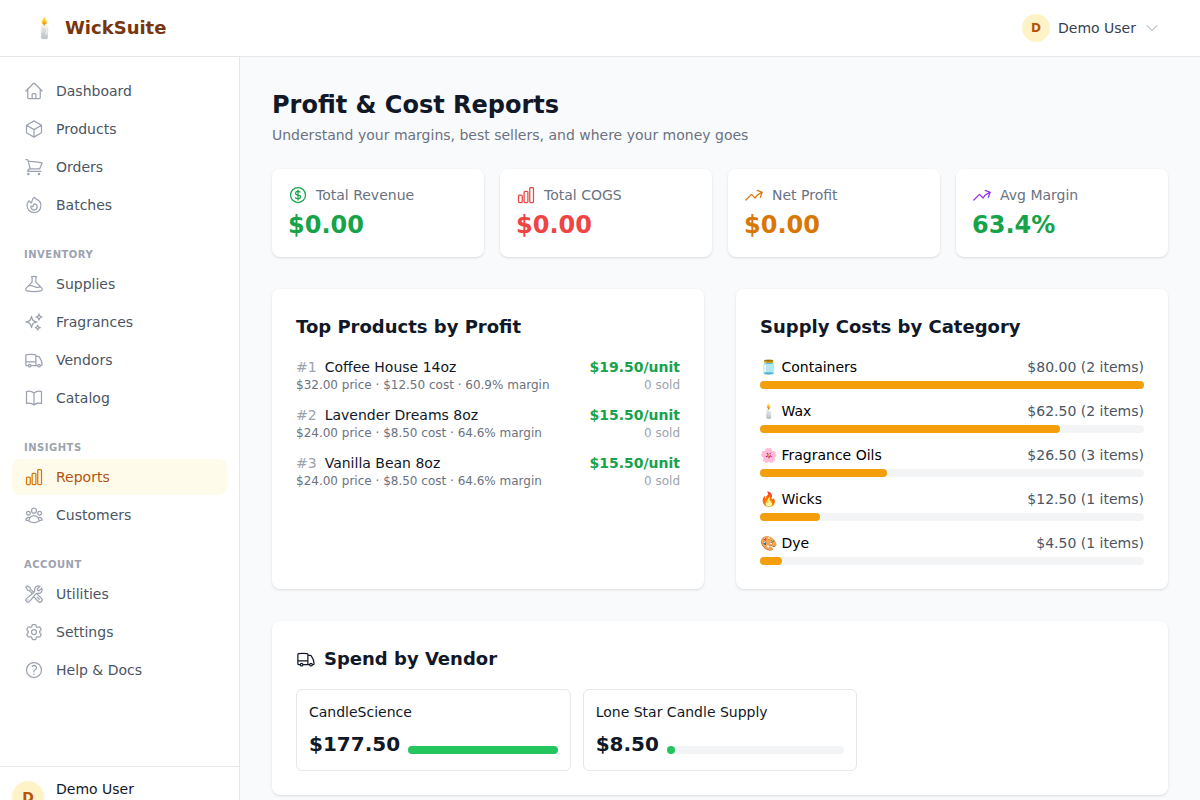The width and height of the screenshot is (1200, 800).
Task: Select the Lavender Dreams 8oz product
Action: point(401,415)
